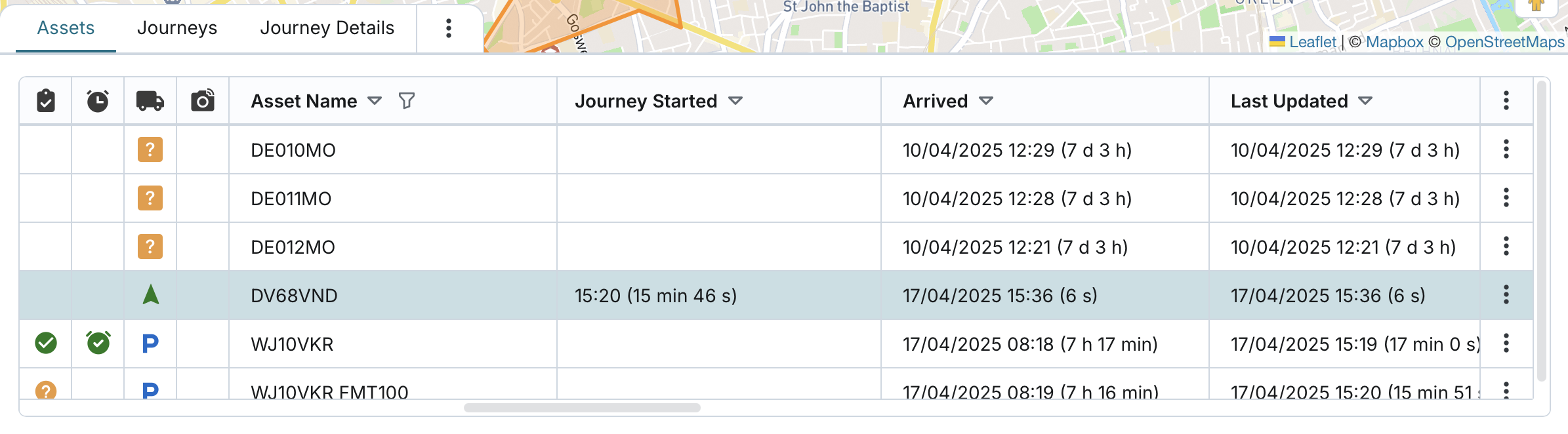Screen dimensions: 1568x434
Task: Click the alarm clock column header icon
Action: pyautogui.click(x=98, y=101)
